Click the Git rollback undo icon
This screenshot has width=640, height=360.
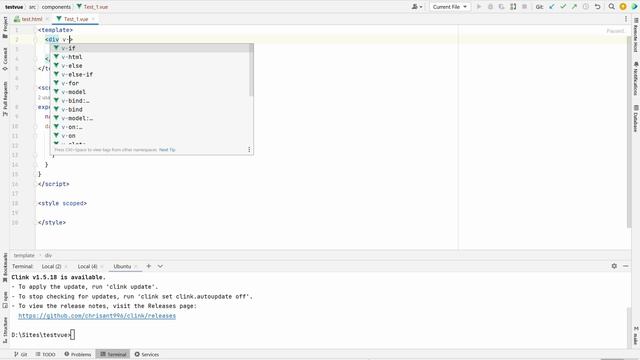(597, 7)
